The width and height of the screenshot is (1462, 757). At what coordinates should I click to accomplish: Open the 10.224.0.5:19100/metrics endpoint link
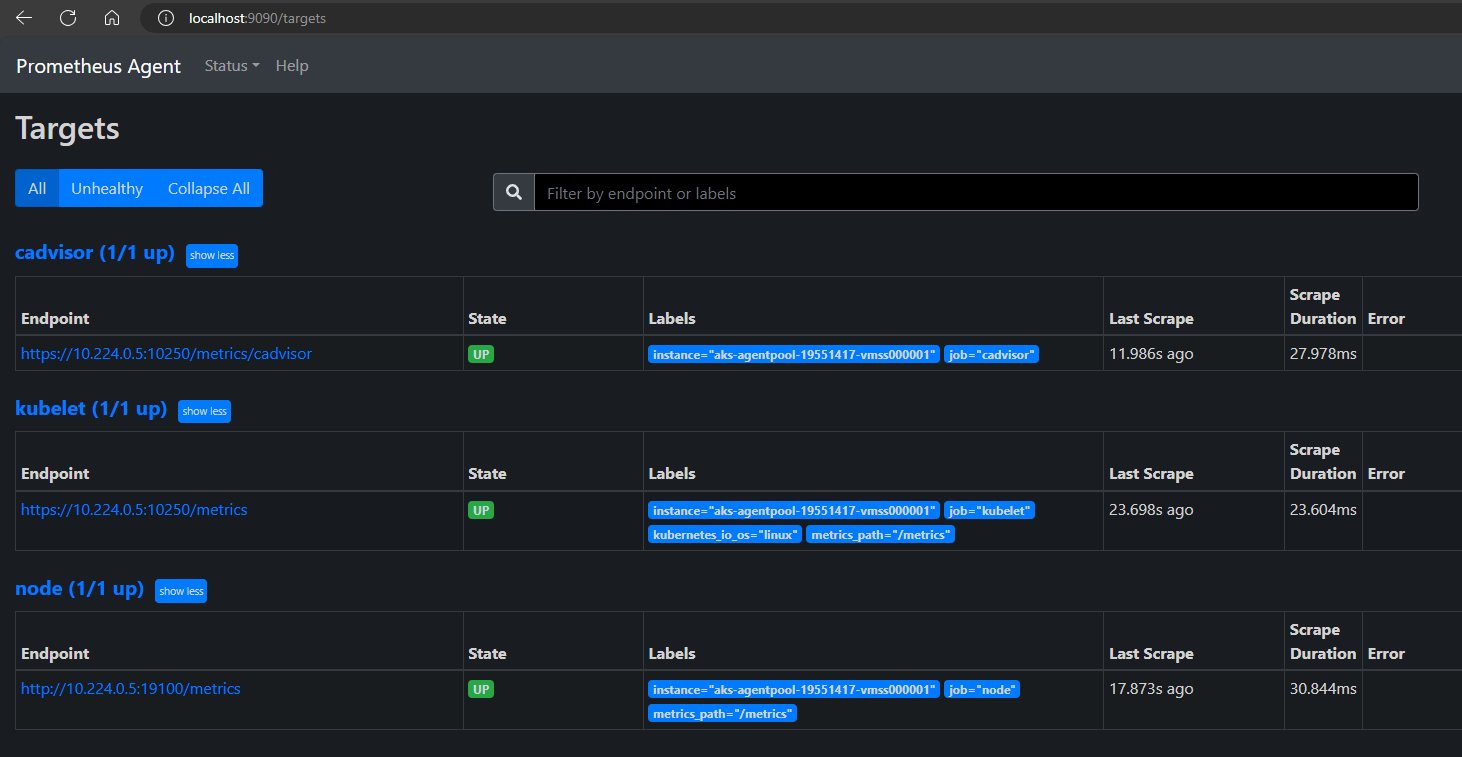131,689
